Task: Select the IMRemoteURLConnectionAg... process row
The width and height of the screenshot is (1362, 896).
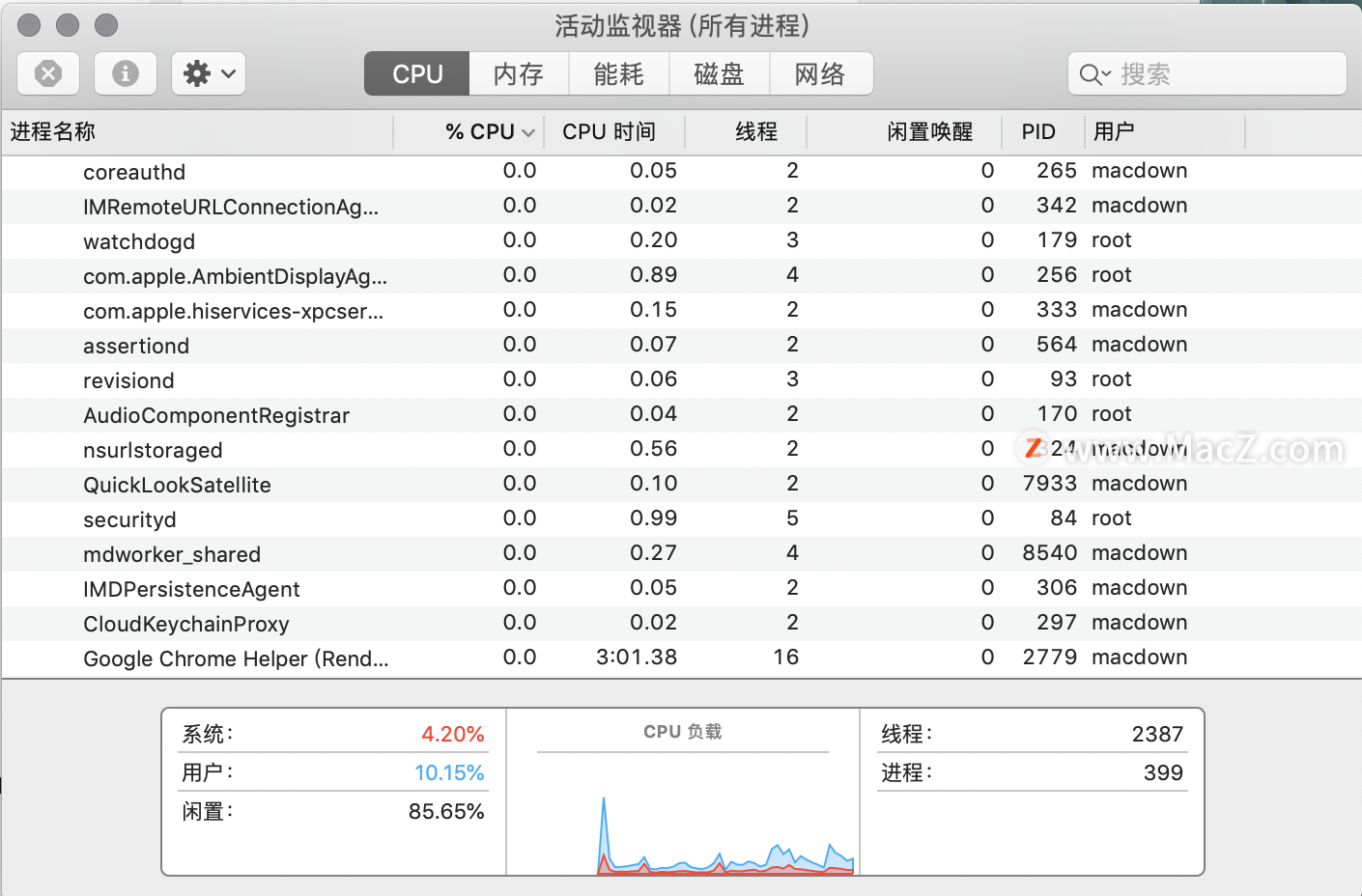Action: [681, 206]
